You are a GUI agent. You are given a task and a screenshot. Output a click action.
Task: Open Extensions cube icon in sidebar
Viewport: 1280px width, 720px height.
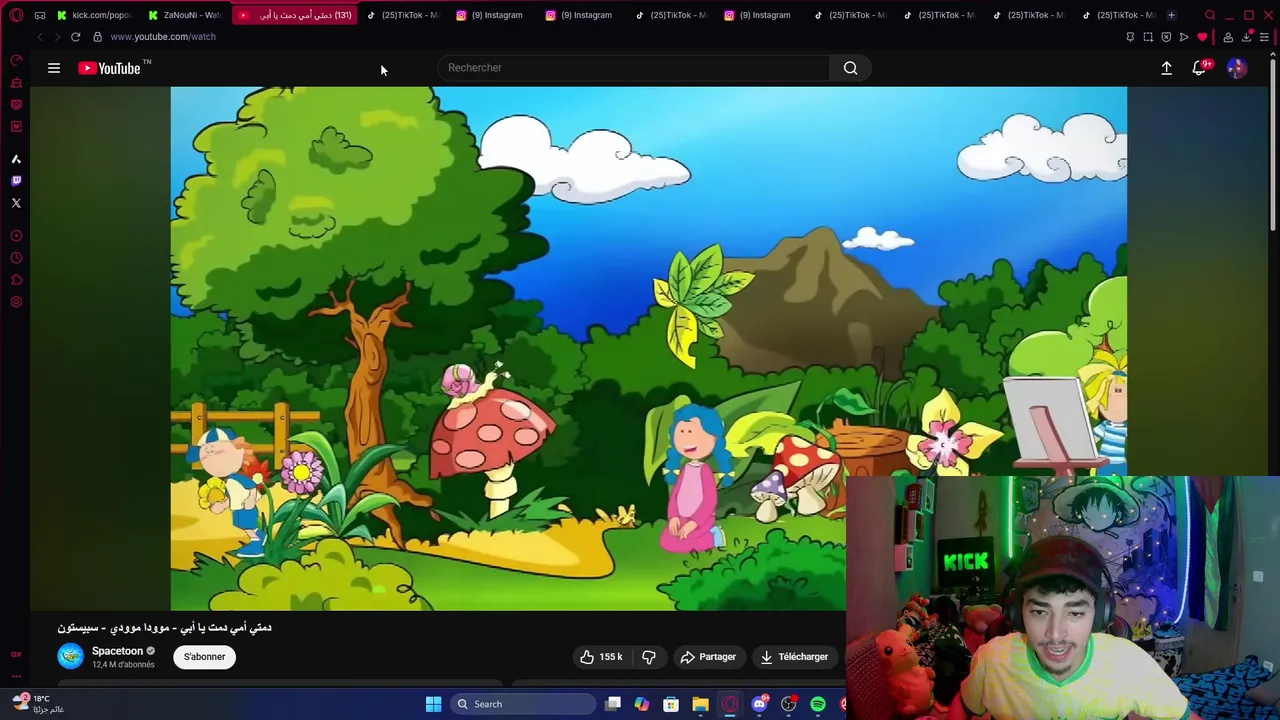(x=16, y=280)
